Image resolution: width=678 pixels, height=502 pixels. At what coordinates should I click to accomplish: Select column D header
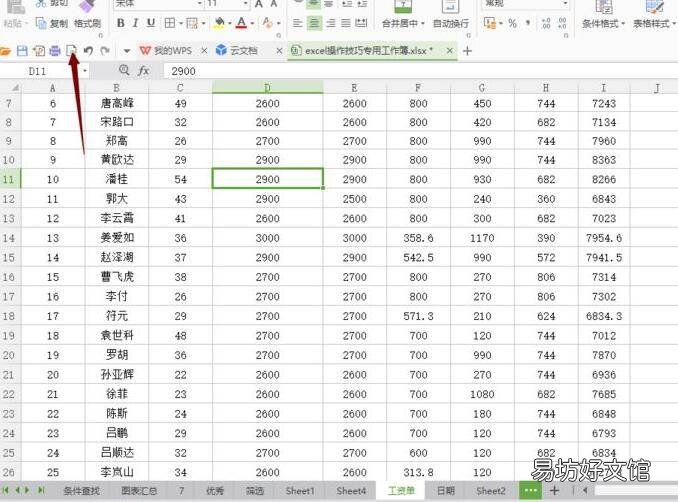(x=267, y=87)
